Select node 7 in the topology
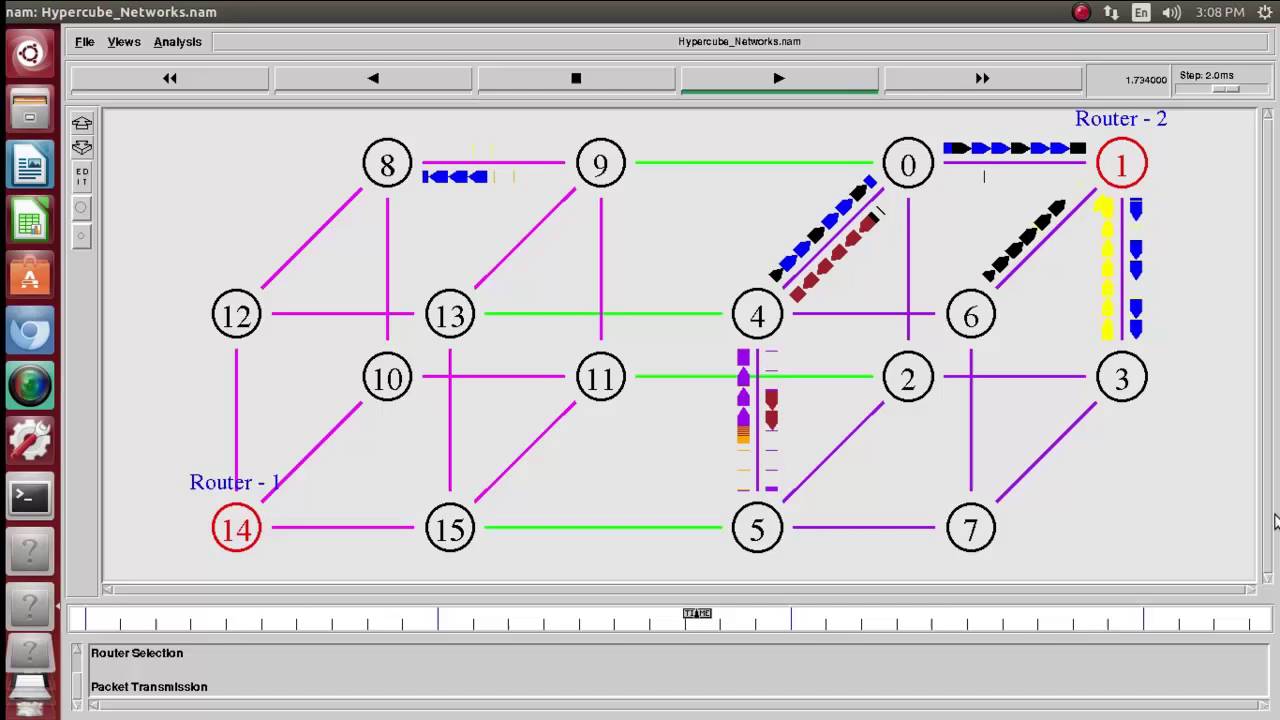The width and height of the screenshot is (1280, 720). [971, 529]
